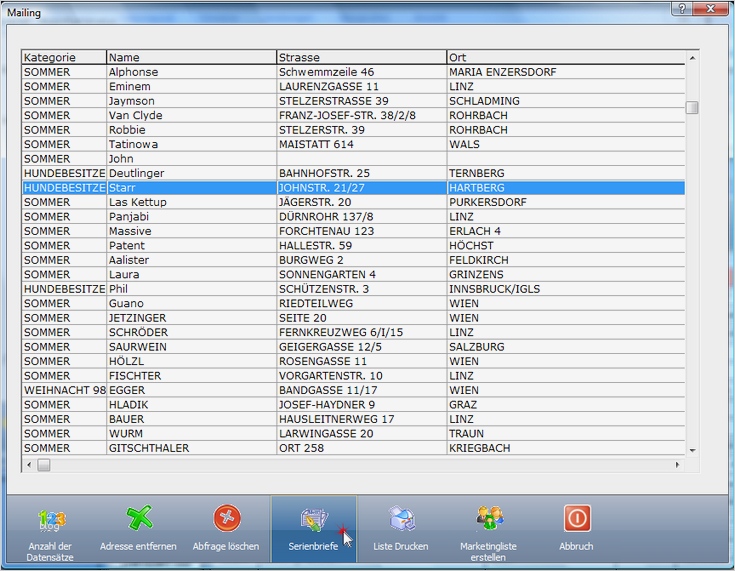The height and width of the screenshot is (571, 735).
Task: Click the HARTBERG city cell
Action: click(x=566, y=188)
